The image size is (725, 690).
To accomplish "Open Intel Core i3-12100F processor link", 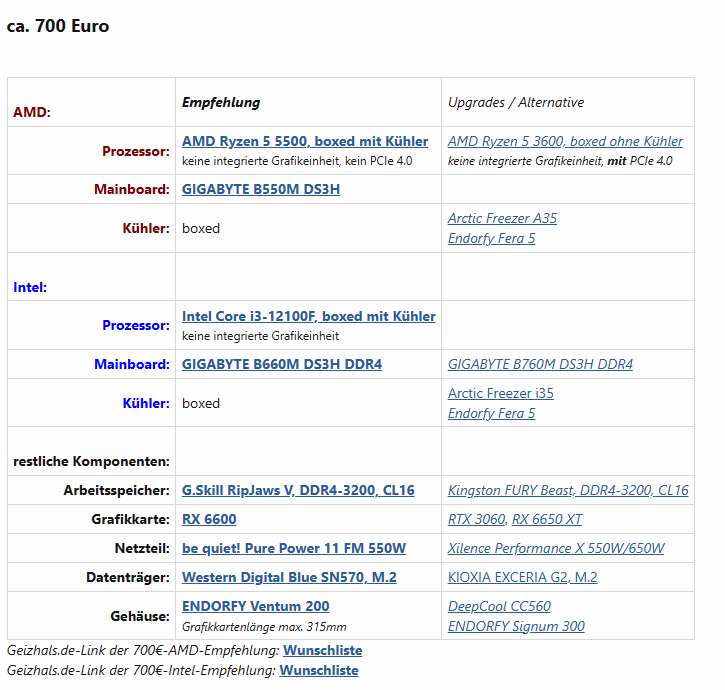I will tap(308, 316).
